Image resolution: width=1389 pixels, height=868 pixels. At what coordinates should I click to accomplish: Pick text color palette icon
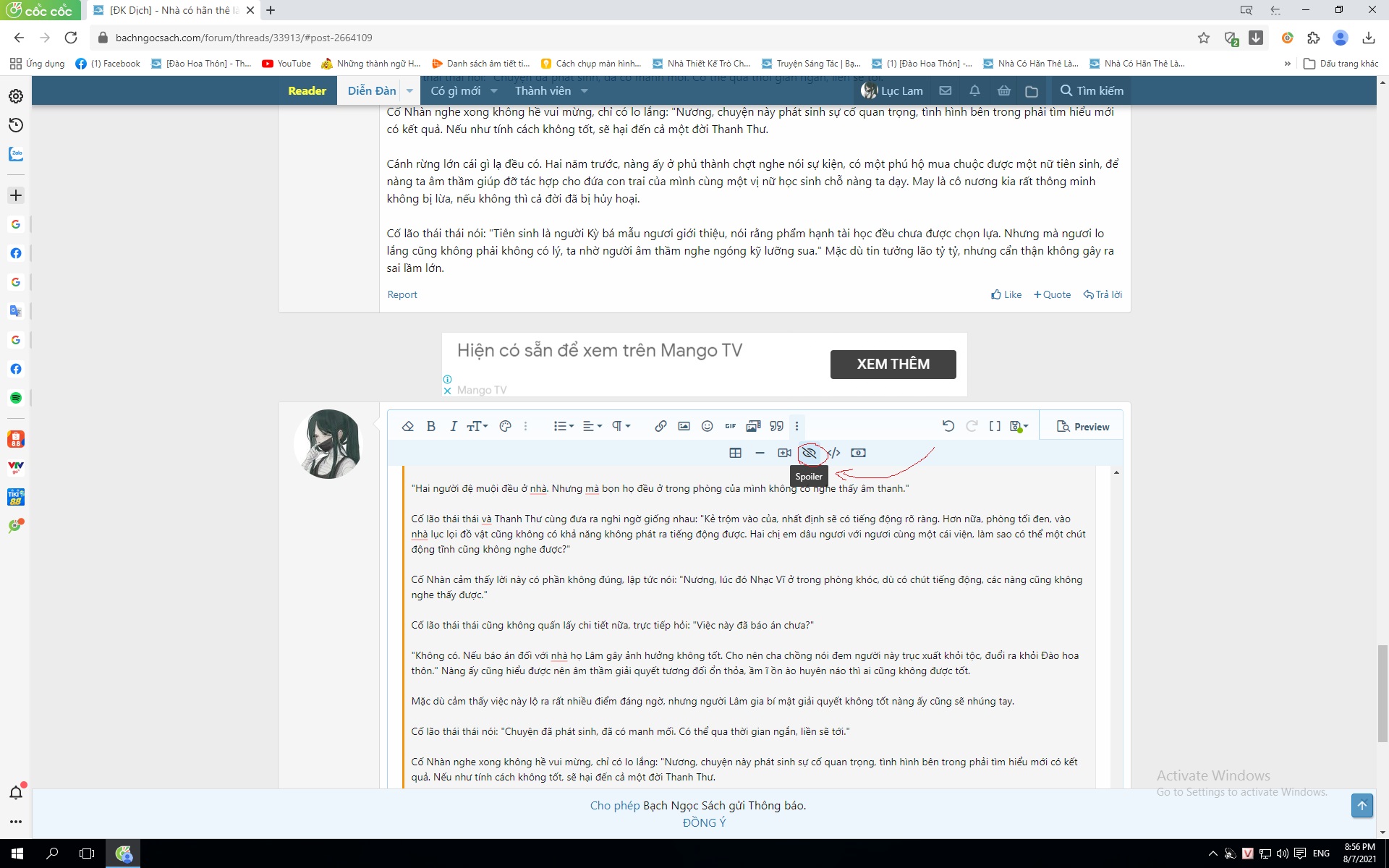[x=505, y=426]
